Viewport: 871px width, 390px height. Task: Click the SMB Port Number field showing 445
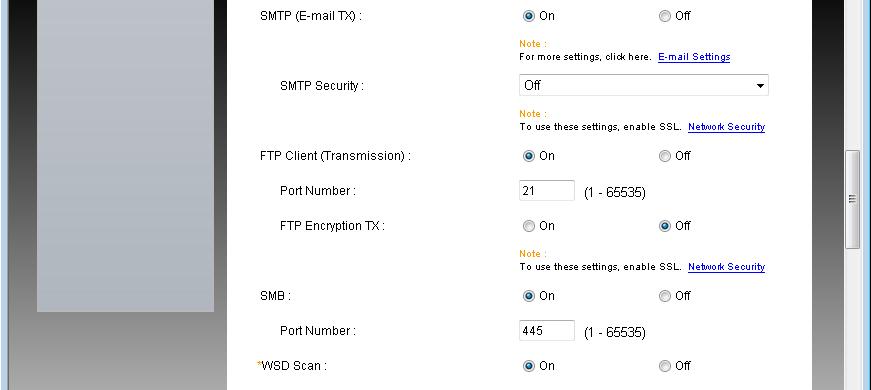click(547, 331)
